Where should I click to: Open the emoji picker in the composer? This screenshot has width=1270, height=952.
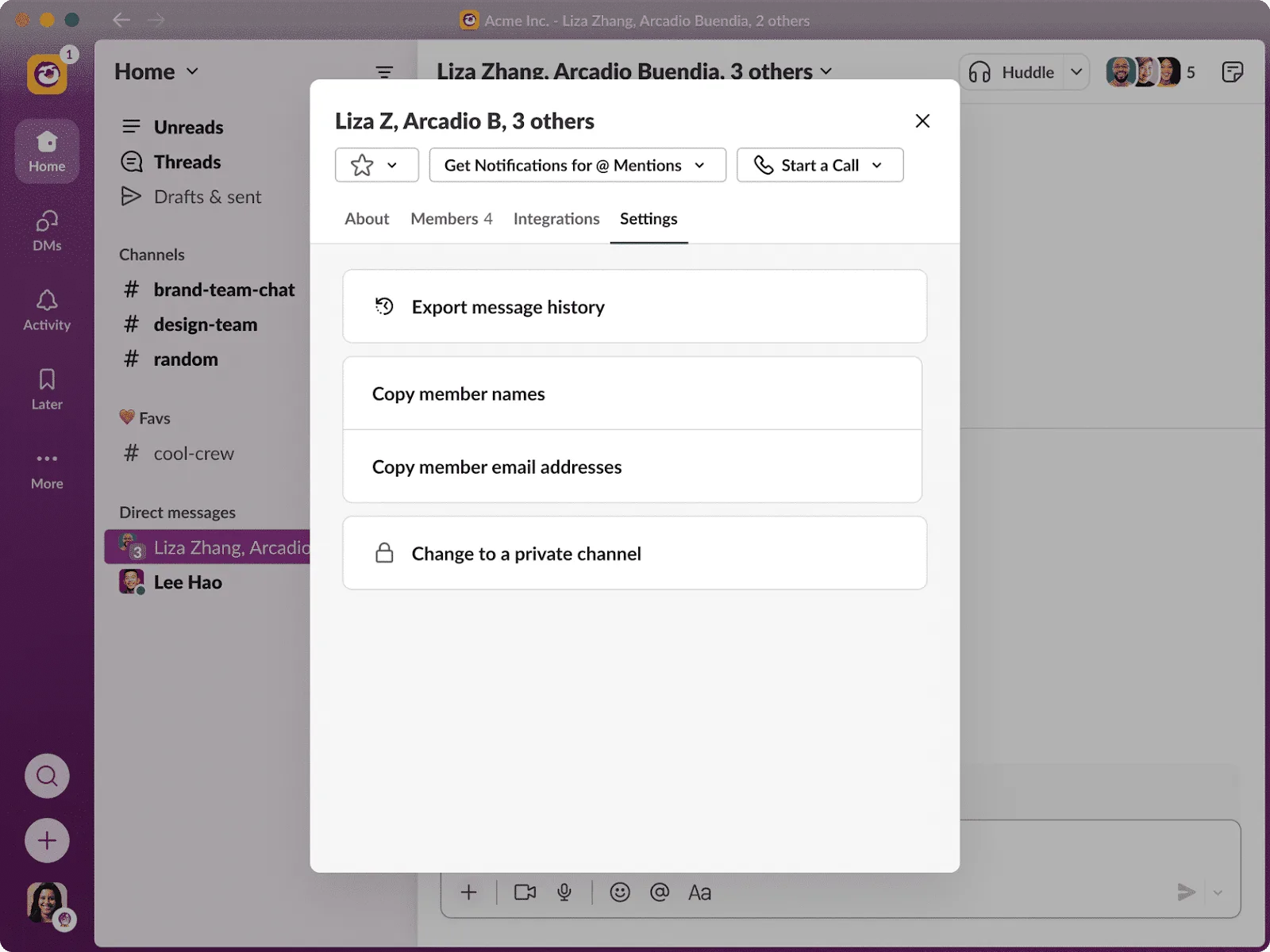(x=618, y=892)
